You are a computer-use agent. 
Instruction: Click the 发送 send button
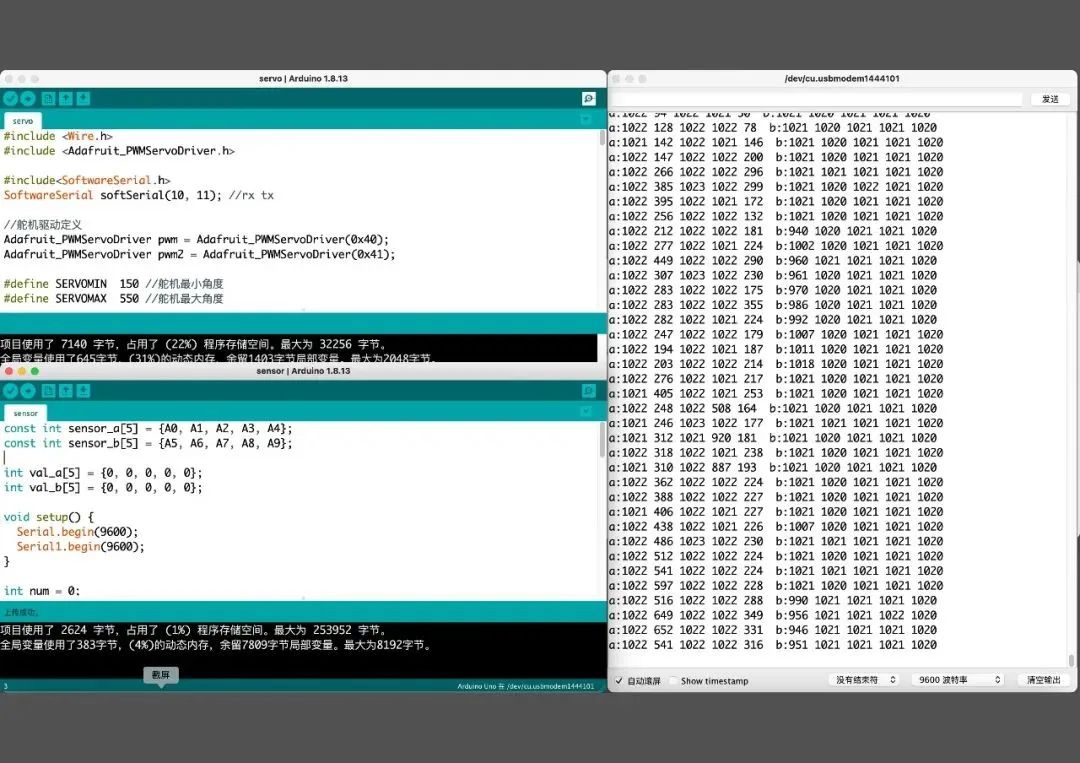point(1050,99)
